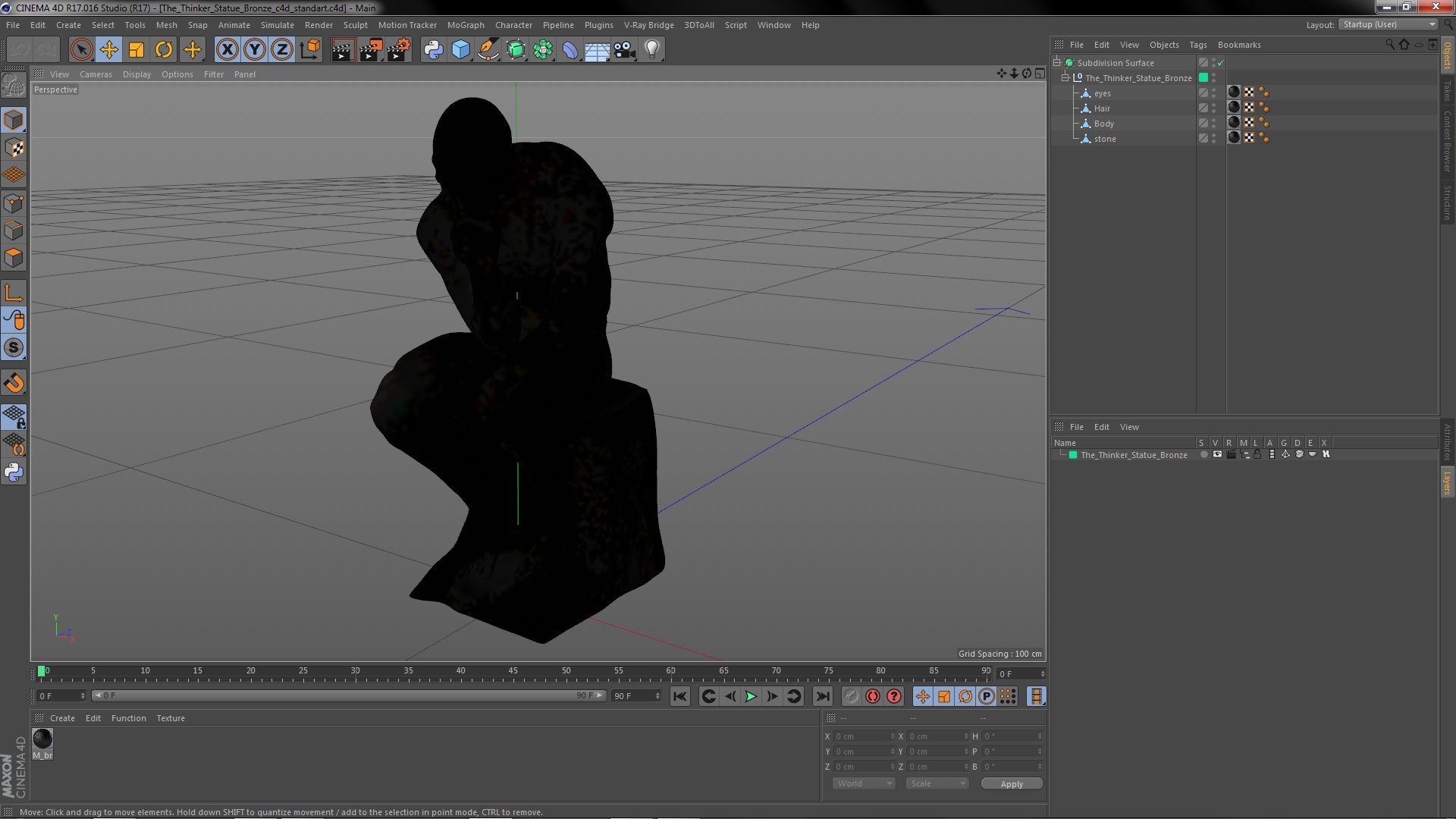This screenshot has height=819, width=1456.
Task: Open the Sculpt menu
Action: pos(355,25)
